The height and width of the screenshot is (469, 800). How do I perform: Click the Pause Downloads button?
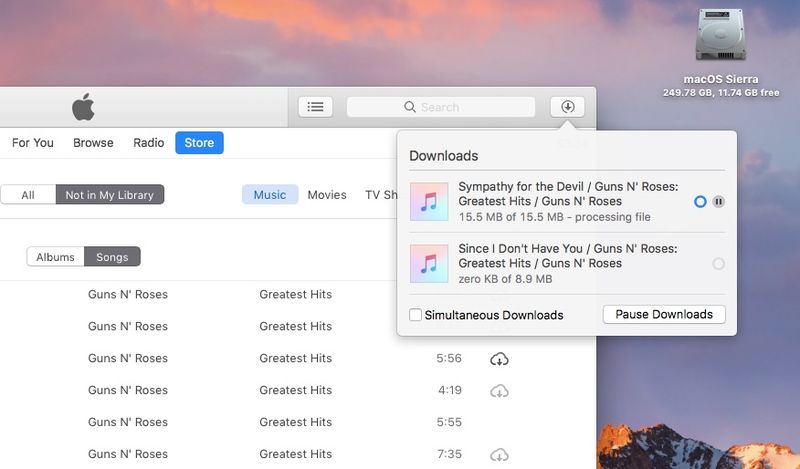point(664,314)
